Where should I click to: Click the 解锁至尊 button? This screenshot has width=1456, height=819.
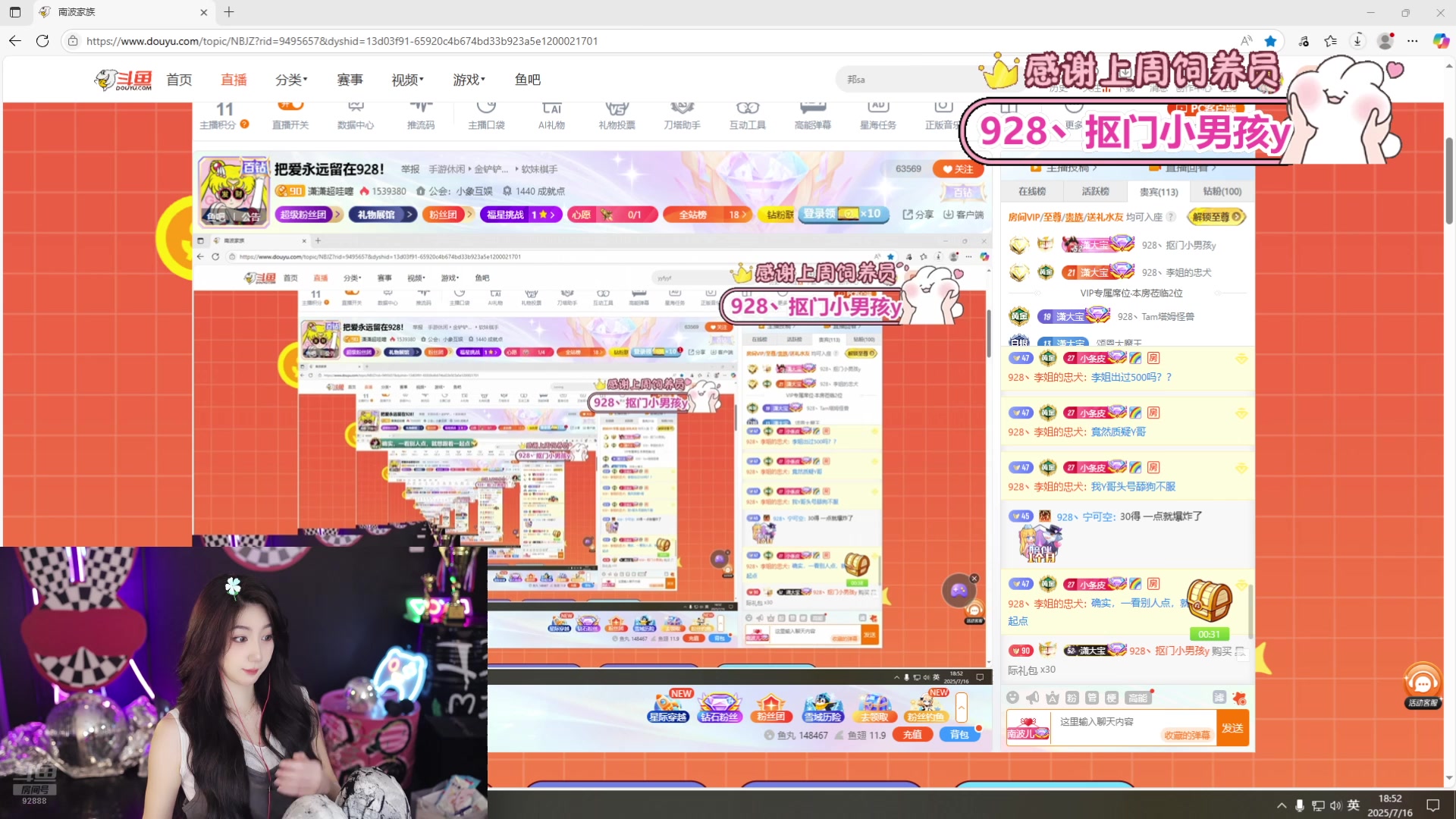(1216, 217)
